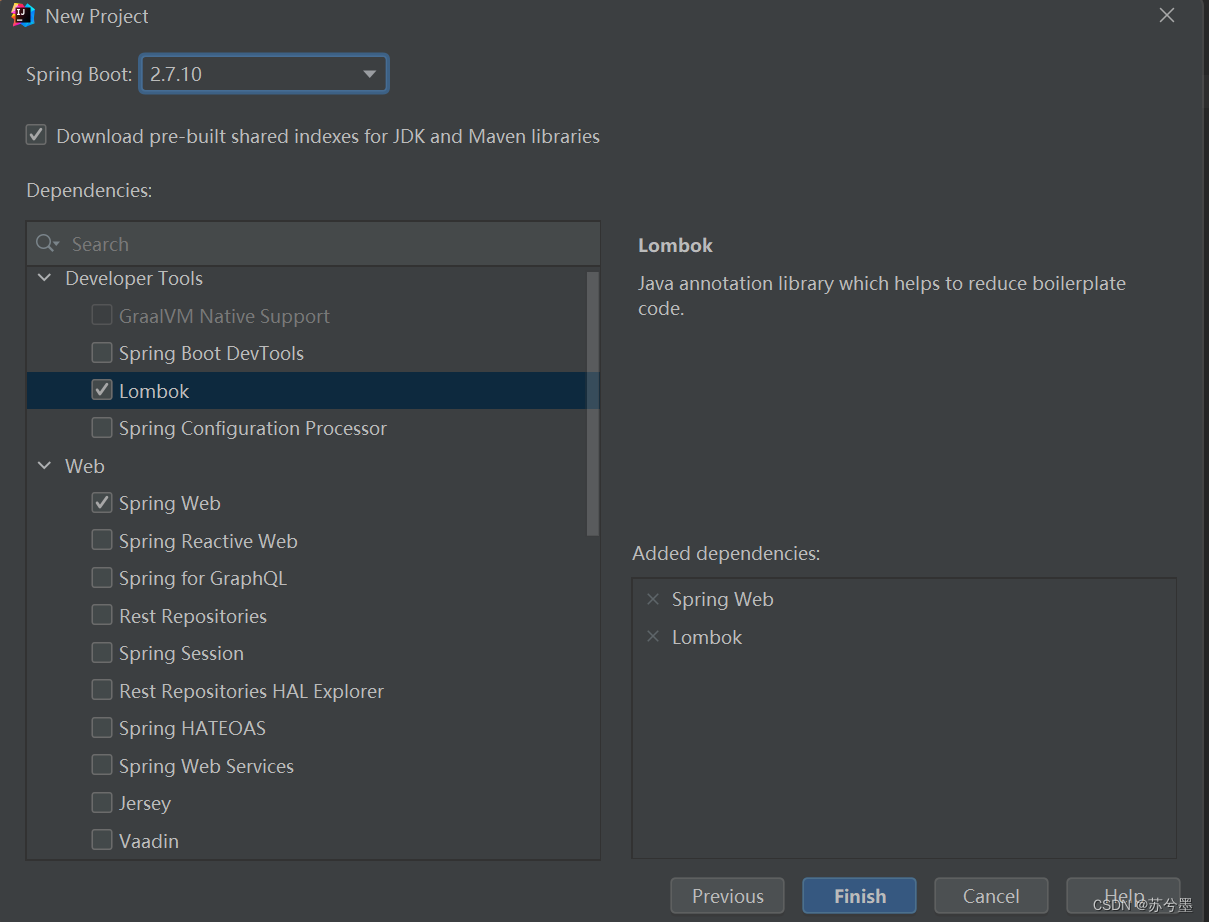Enable Spring HATEOAS checkbox

pos(102,728)
